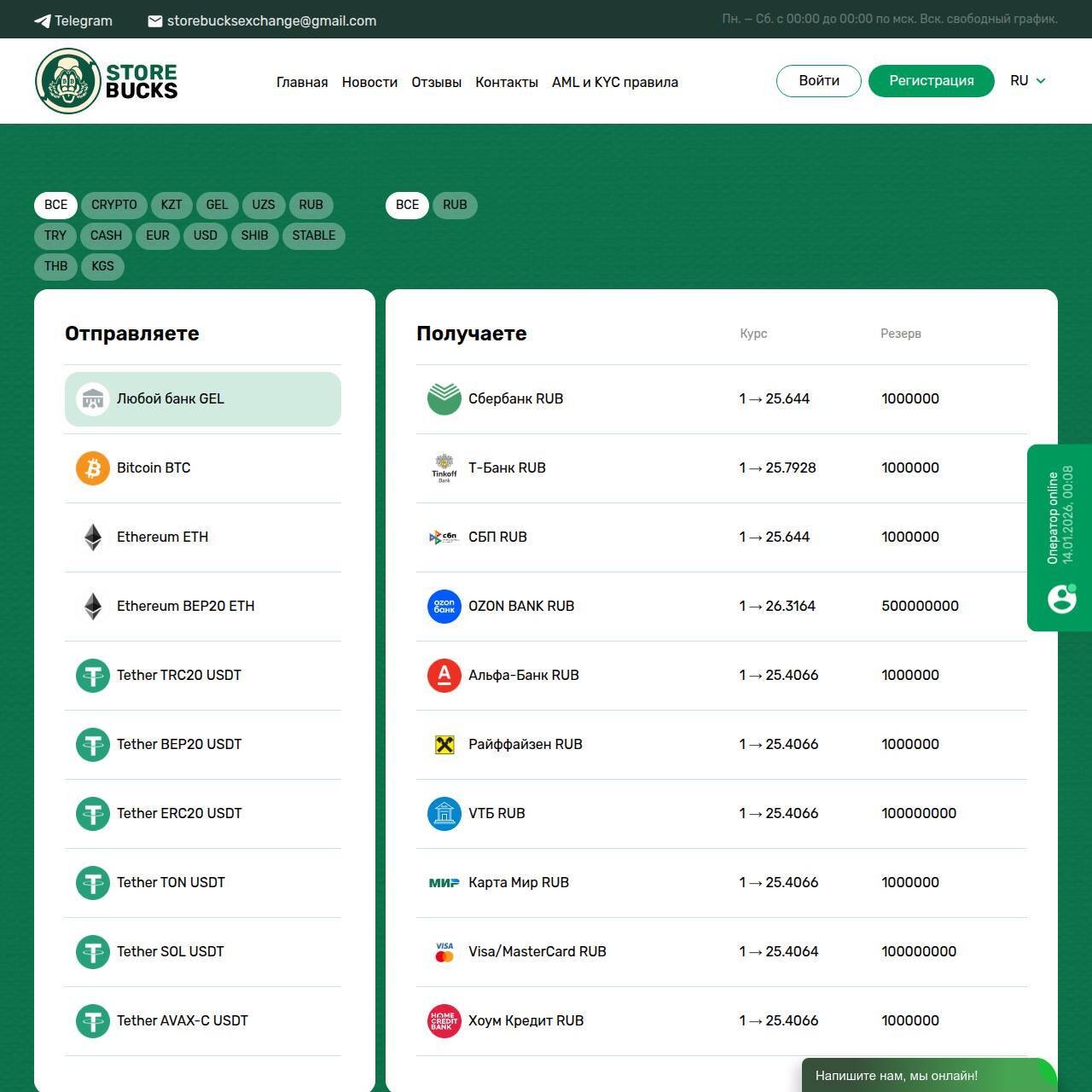Choose the Alfa-Bank red icon
The image size is (1092, 1092).
pyautogui.click(x=444, y=676)
